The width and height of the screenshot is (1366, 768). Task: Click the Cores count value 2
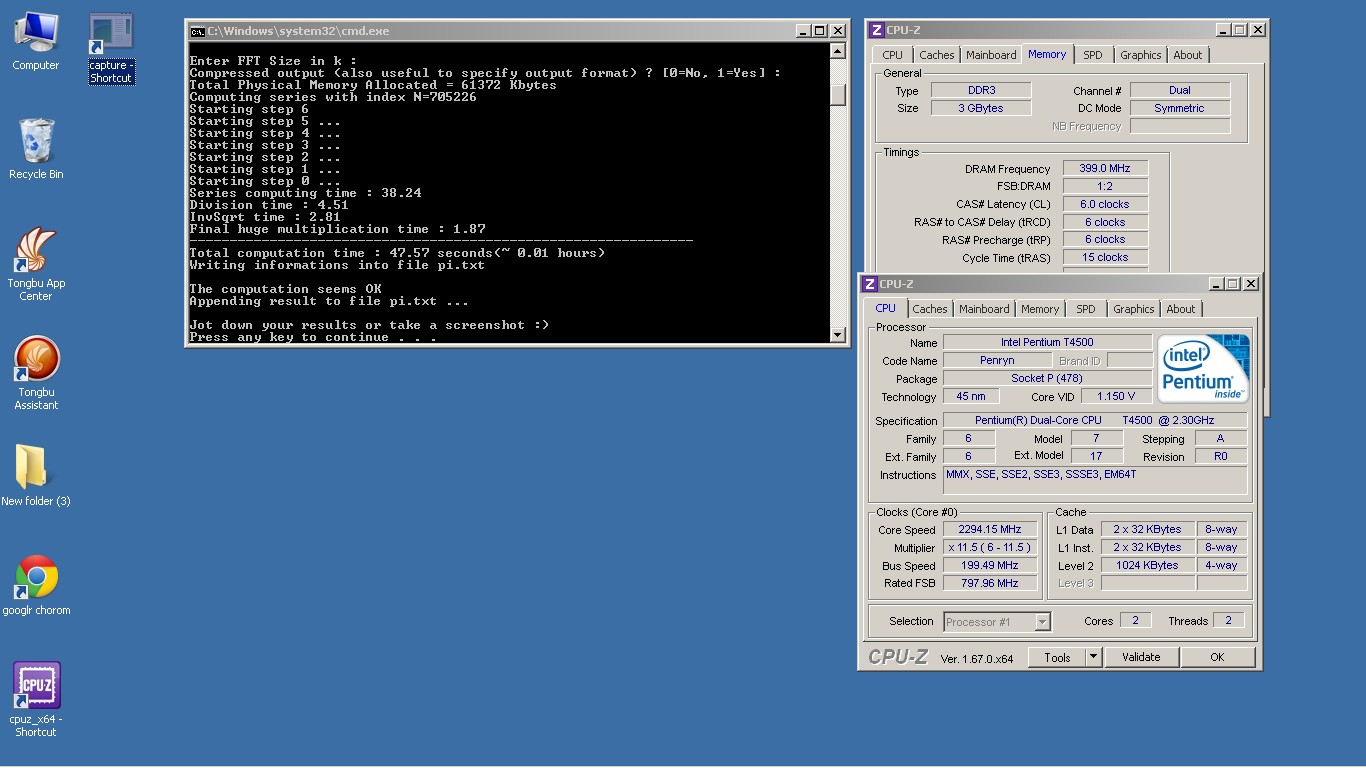point(1135,620)
